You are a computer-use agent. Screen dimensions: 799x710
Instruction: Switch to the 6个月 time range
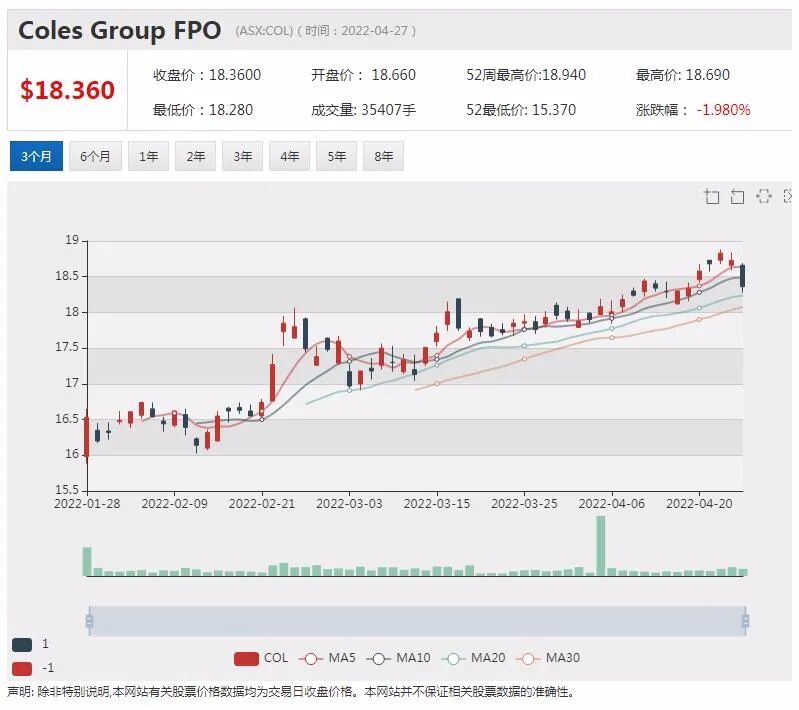tap(95, 156)
